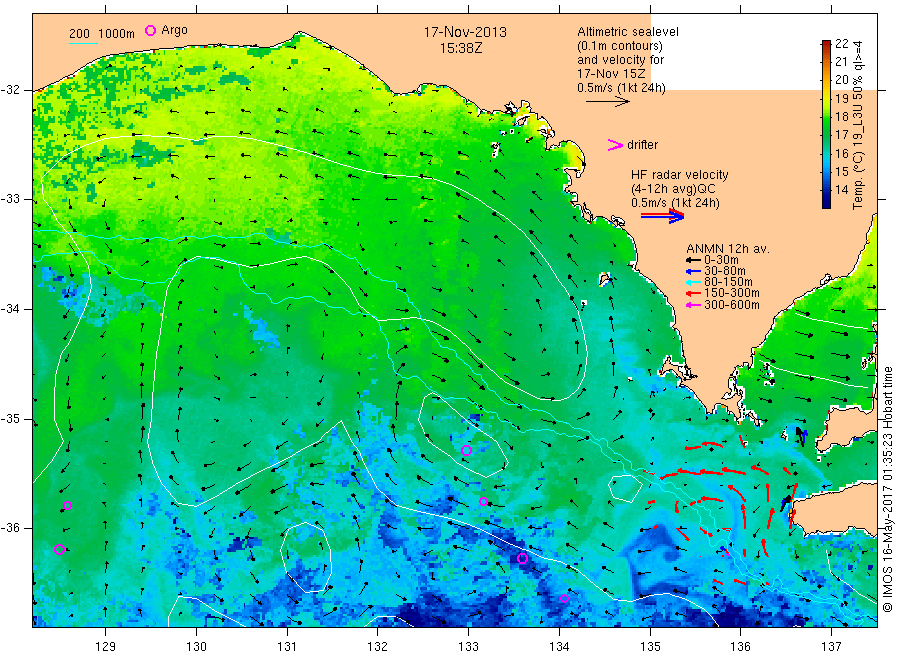Click the magenta drifter arrowhead symbol

pyautogui.click(x=615, y=145)
